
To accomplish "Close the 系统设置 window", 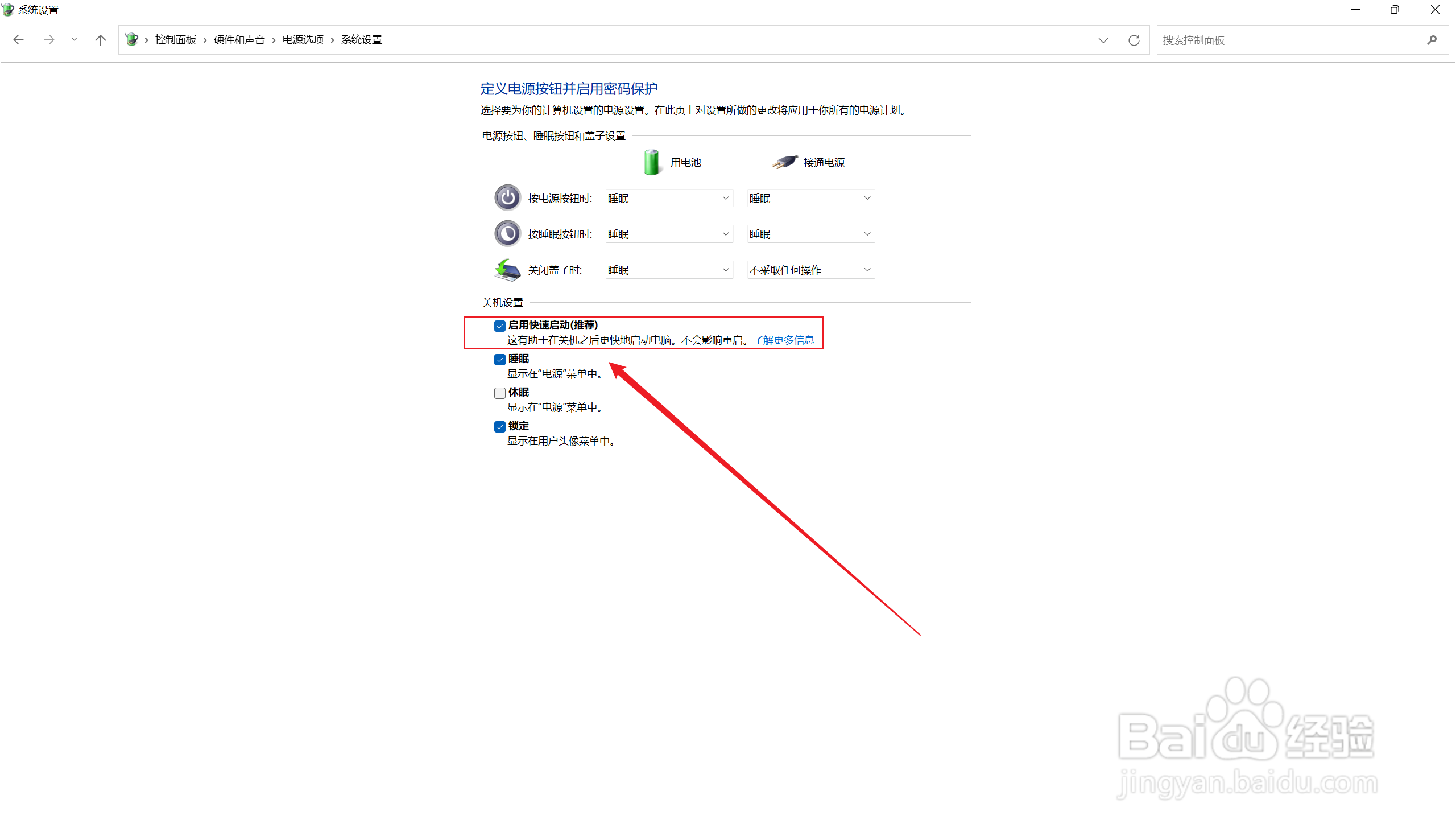I will 1435,10.
